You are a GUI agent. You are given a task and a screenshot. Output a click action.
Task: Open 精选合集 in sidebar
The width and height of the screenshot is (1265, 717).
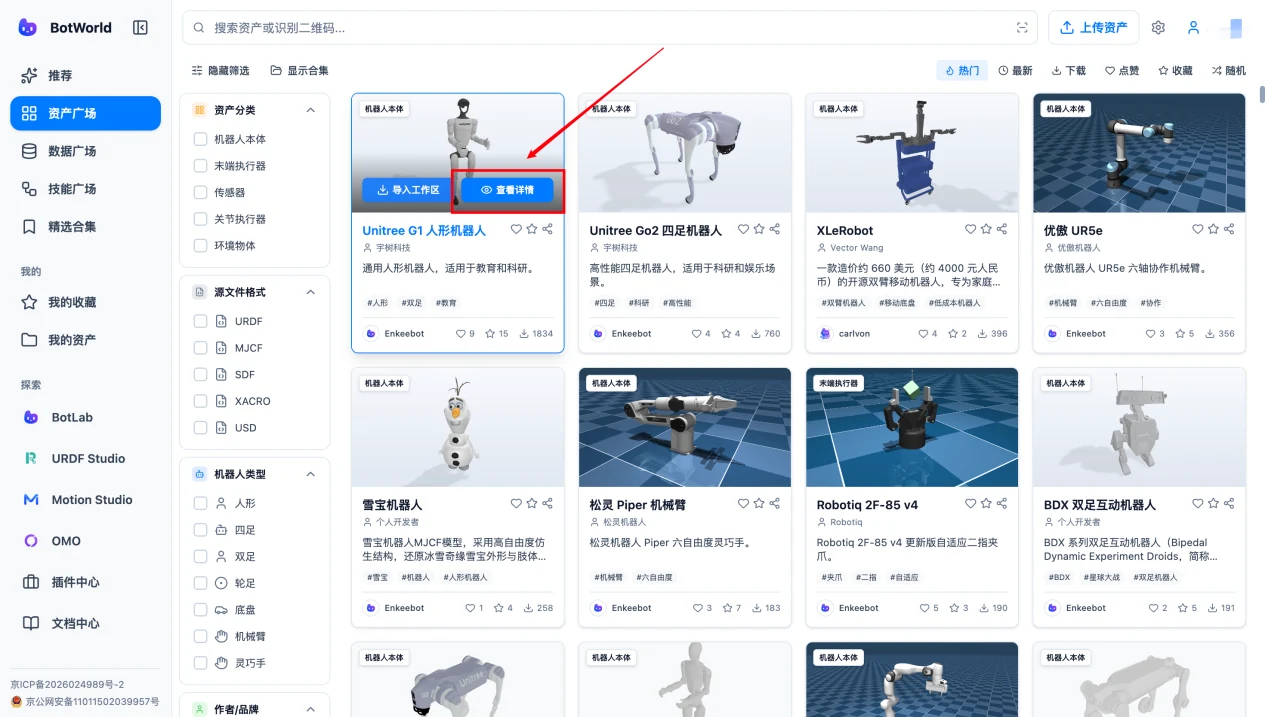[x=85, y=227]
